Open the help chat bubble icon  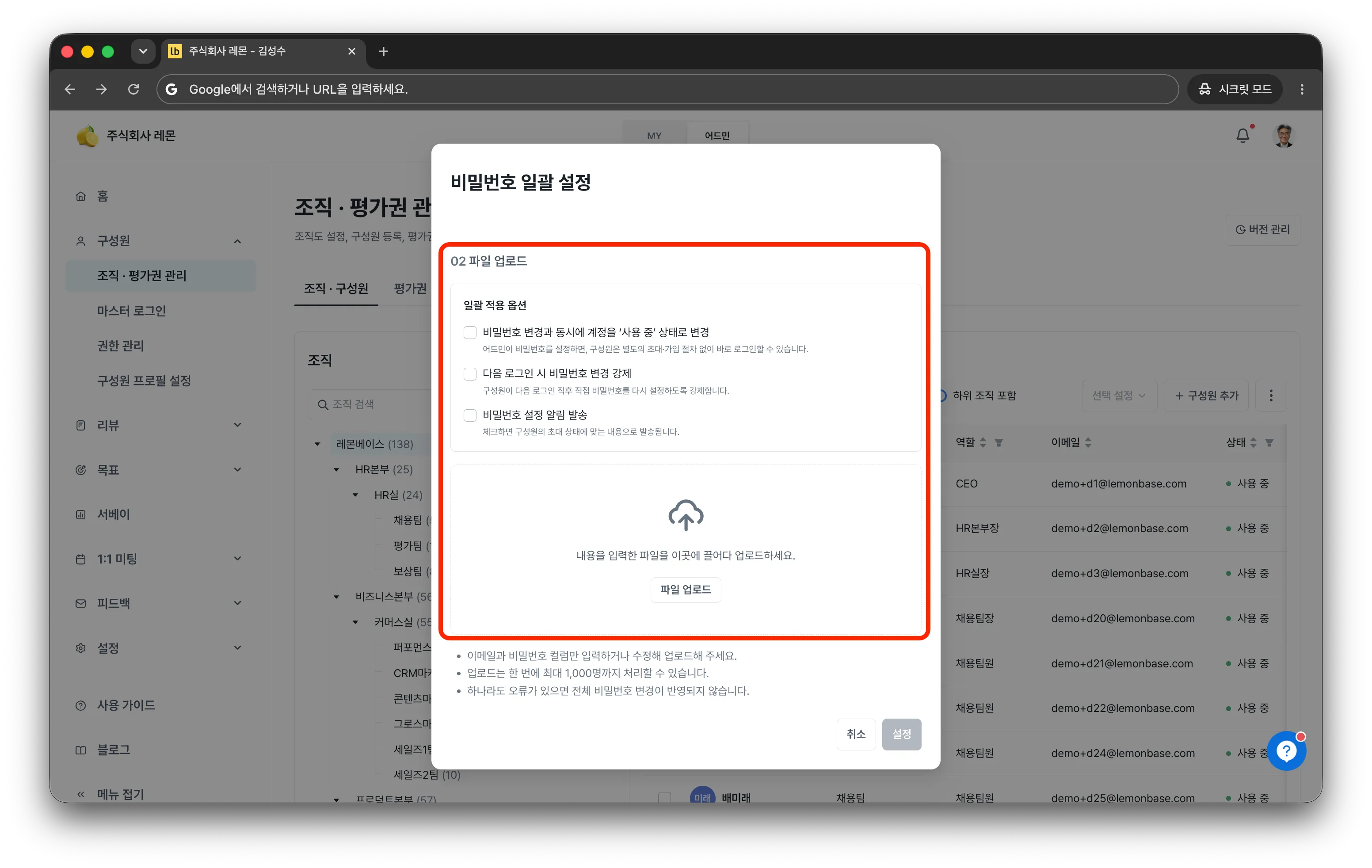coord(1287,751)
